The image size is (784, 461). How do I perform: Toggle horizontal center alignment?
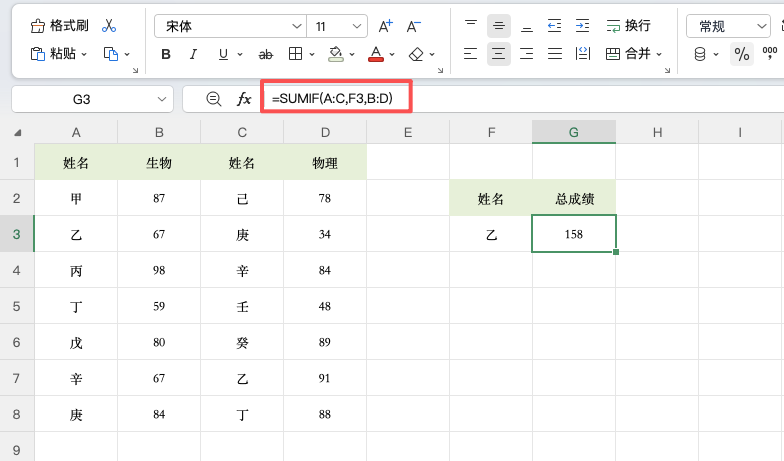coord(498,54)
